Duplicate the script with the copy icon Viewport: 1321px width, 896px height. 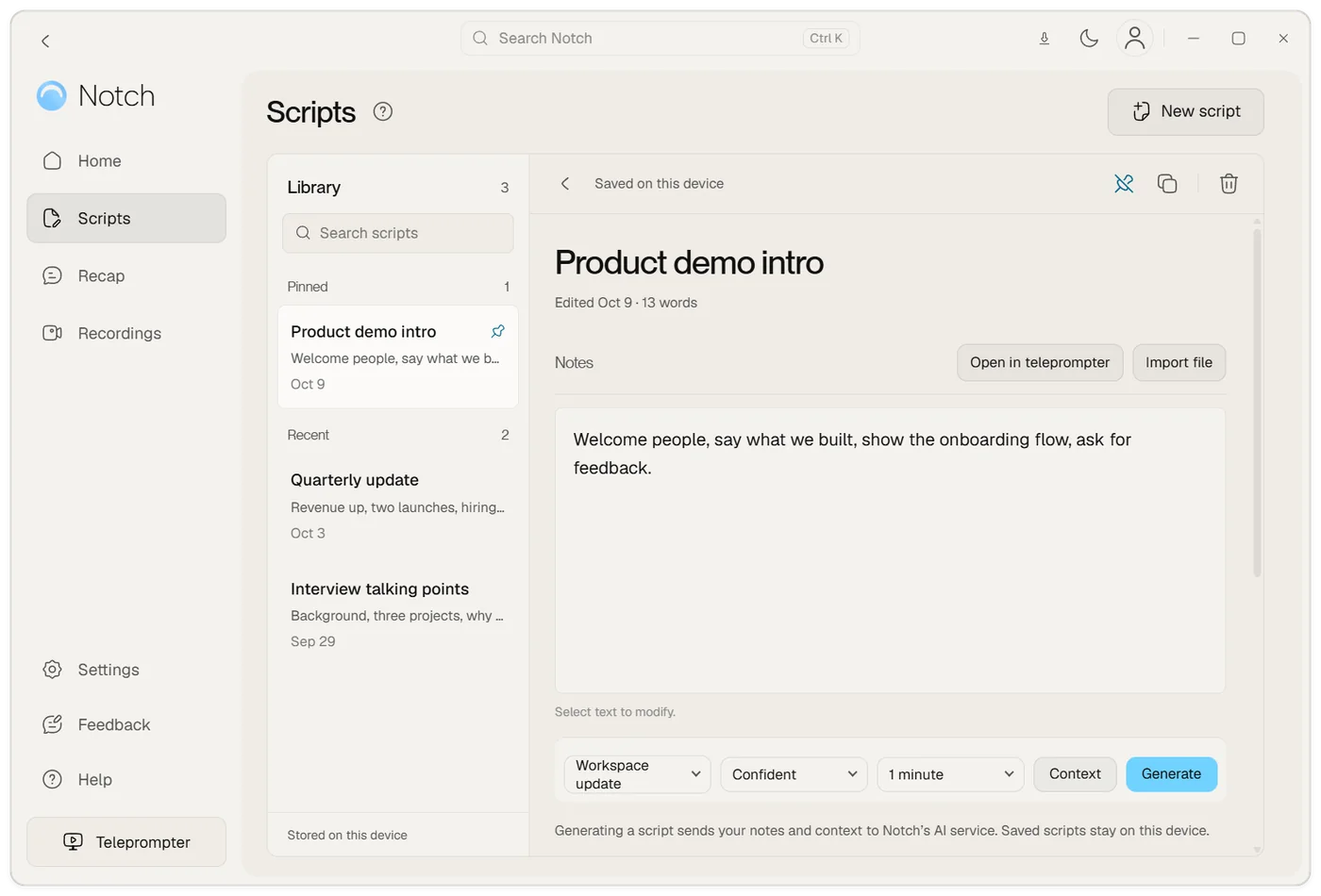tap(1167, 184)
